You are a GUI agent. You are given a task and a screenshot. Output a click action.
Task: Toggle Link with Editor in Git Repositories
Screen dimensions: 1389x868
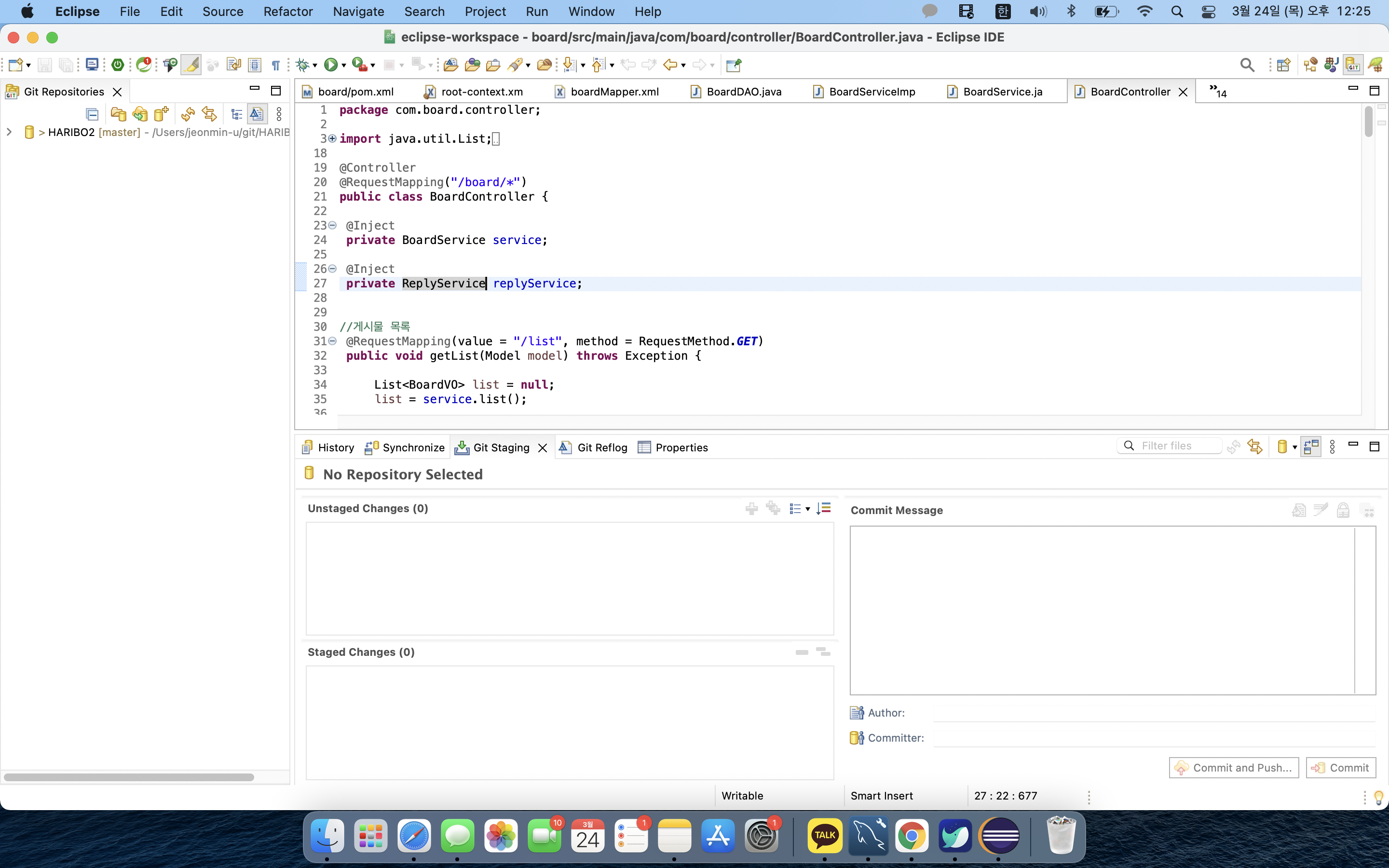click(x=209, y=114)
